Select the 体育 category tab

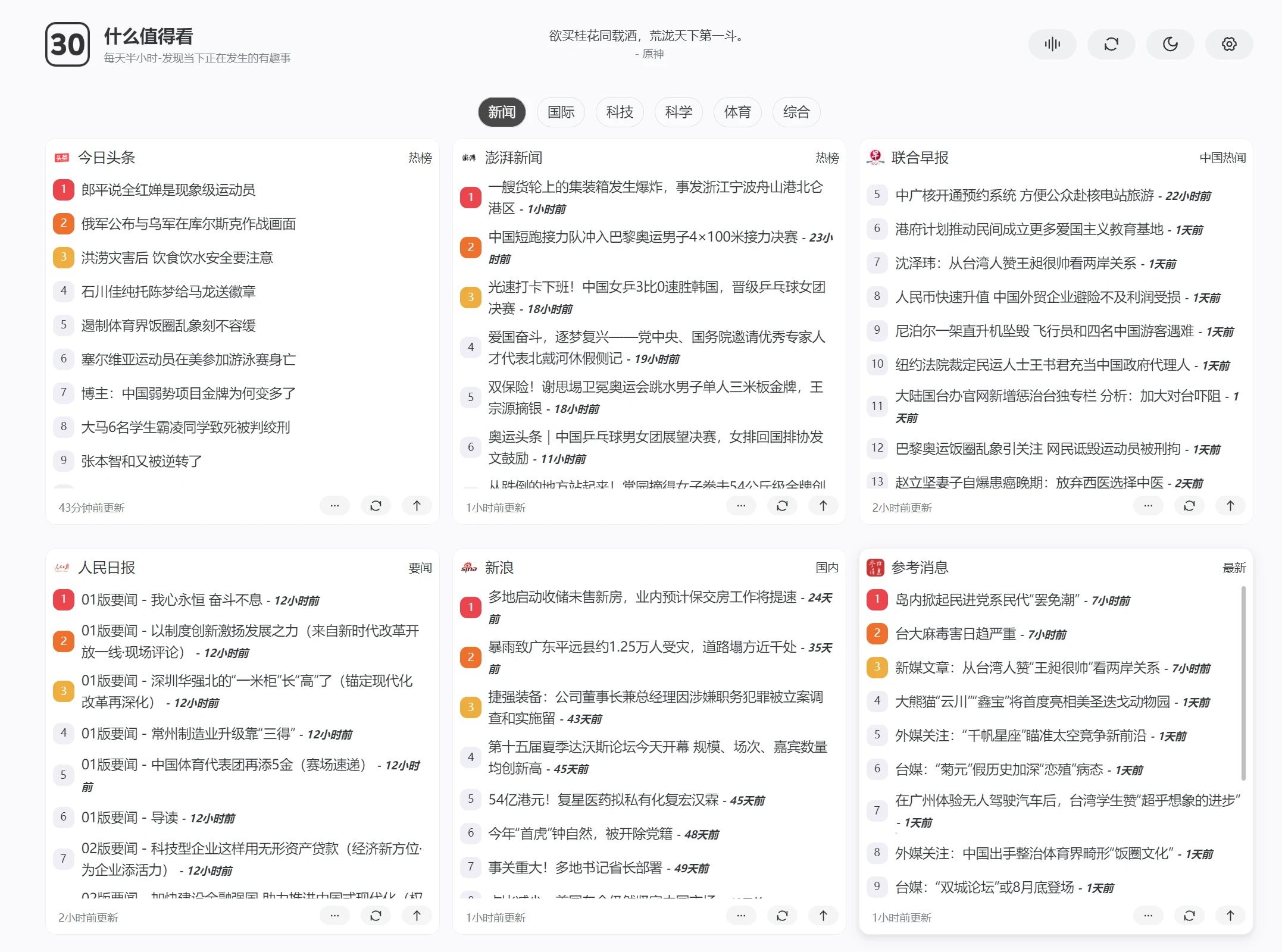(737, 112)
